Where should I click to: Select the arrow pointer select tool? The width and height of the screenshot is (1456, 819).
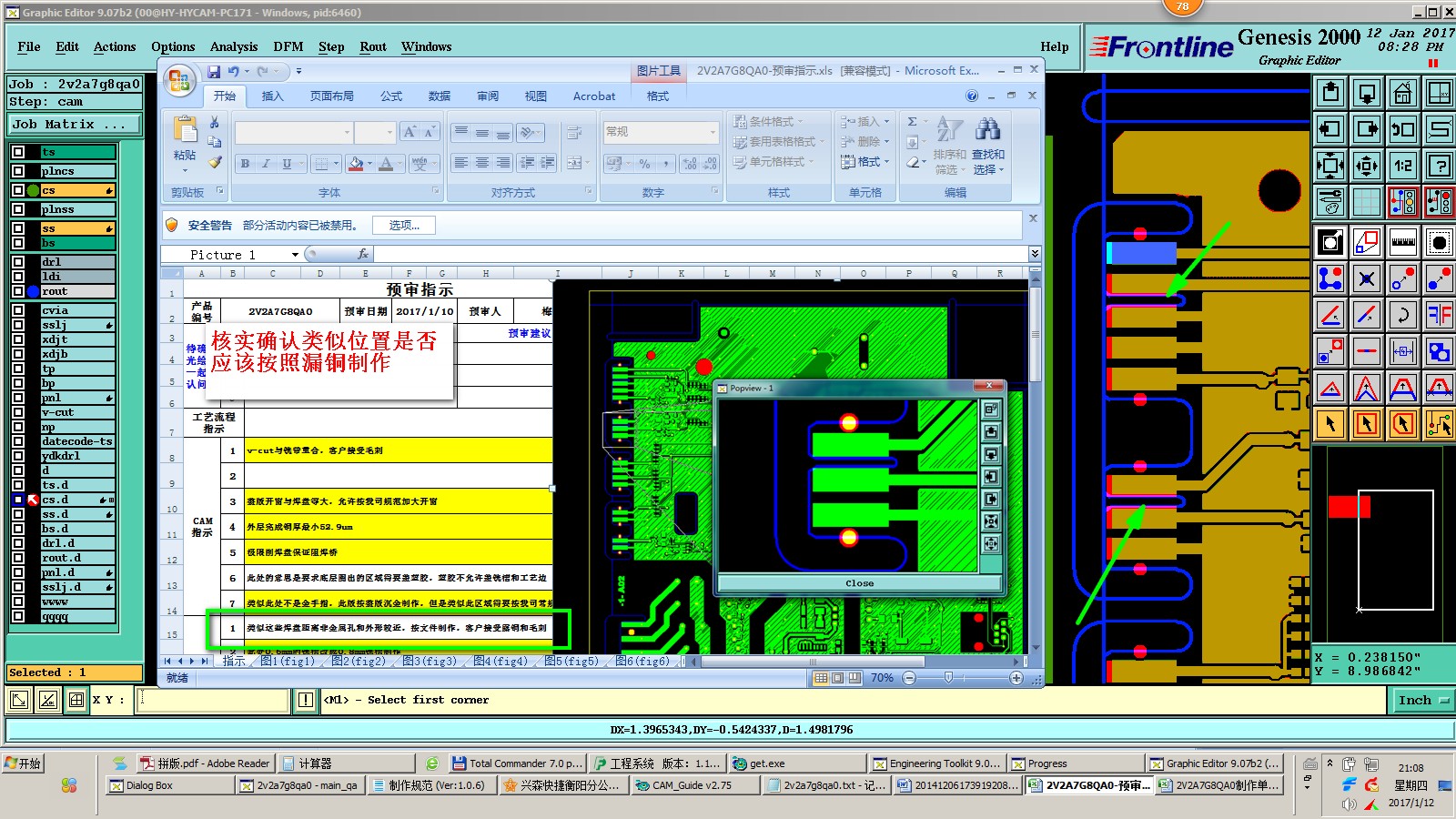(1330, 424)
